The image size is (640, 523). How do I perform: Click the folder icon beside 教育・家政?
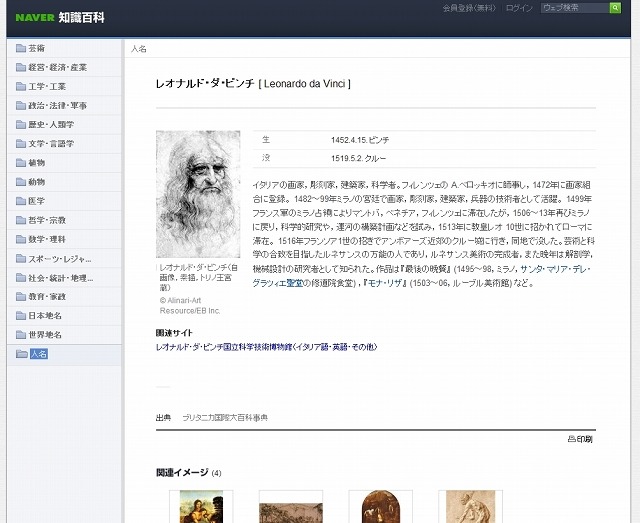coord(21,296)
